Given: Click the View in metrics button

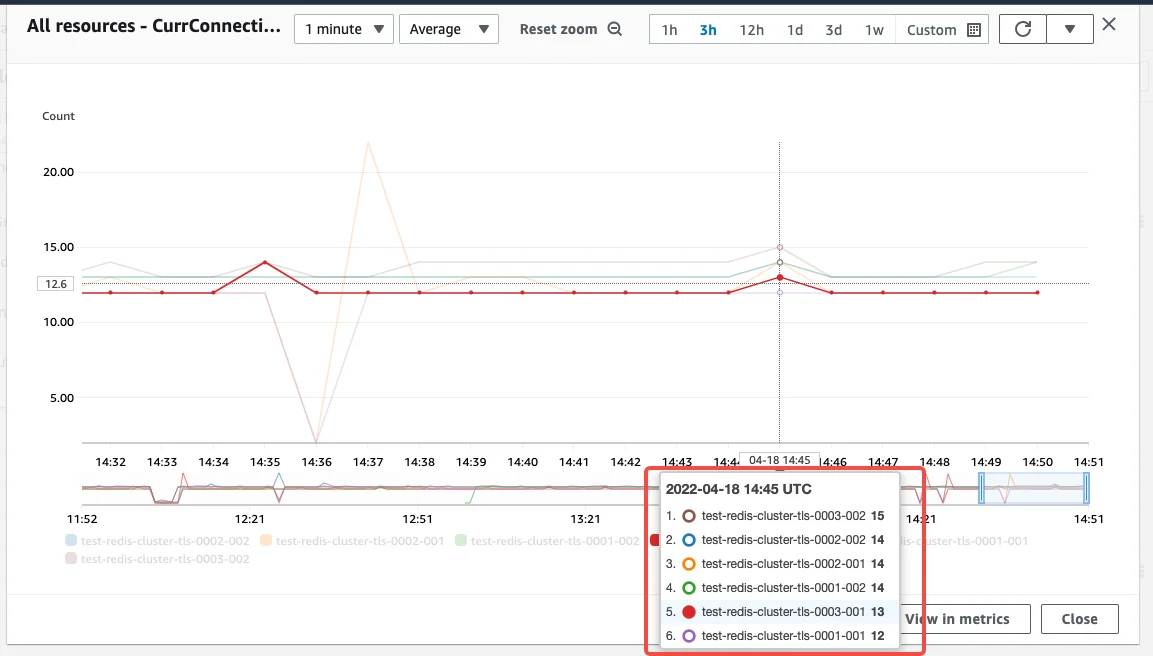Looking at the screenshot, I should pyautogui.click(x=960, y=619).
